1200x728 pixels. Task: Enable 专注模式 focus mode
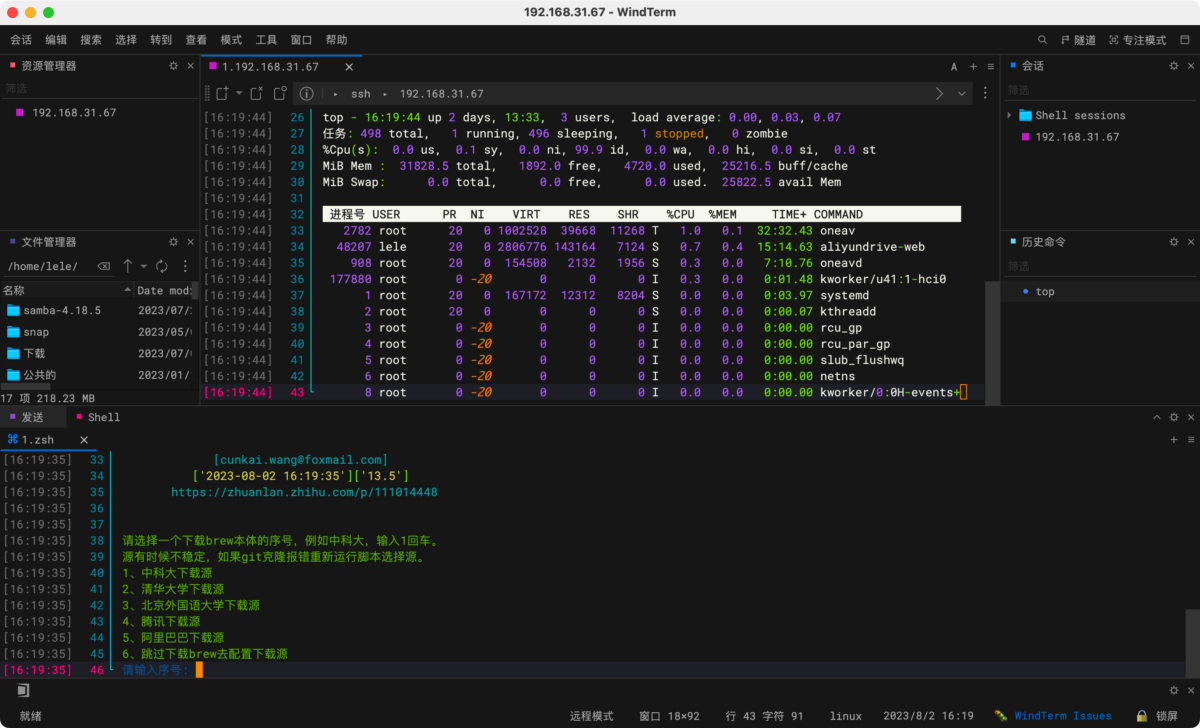click(1137, 40)
